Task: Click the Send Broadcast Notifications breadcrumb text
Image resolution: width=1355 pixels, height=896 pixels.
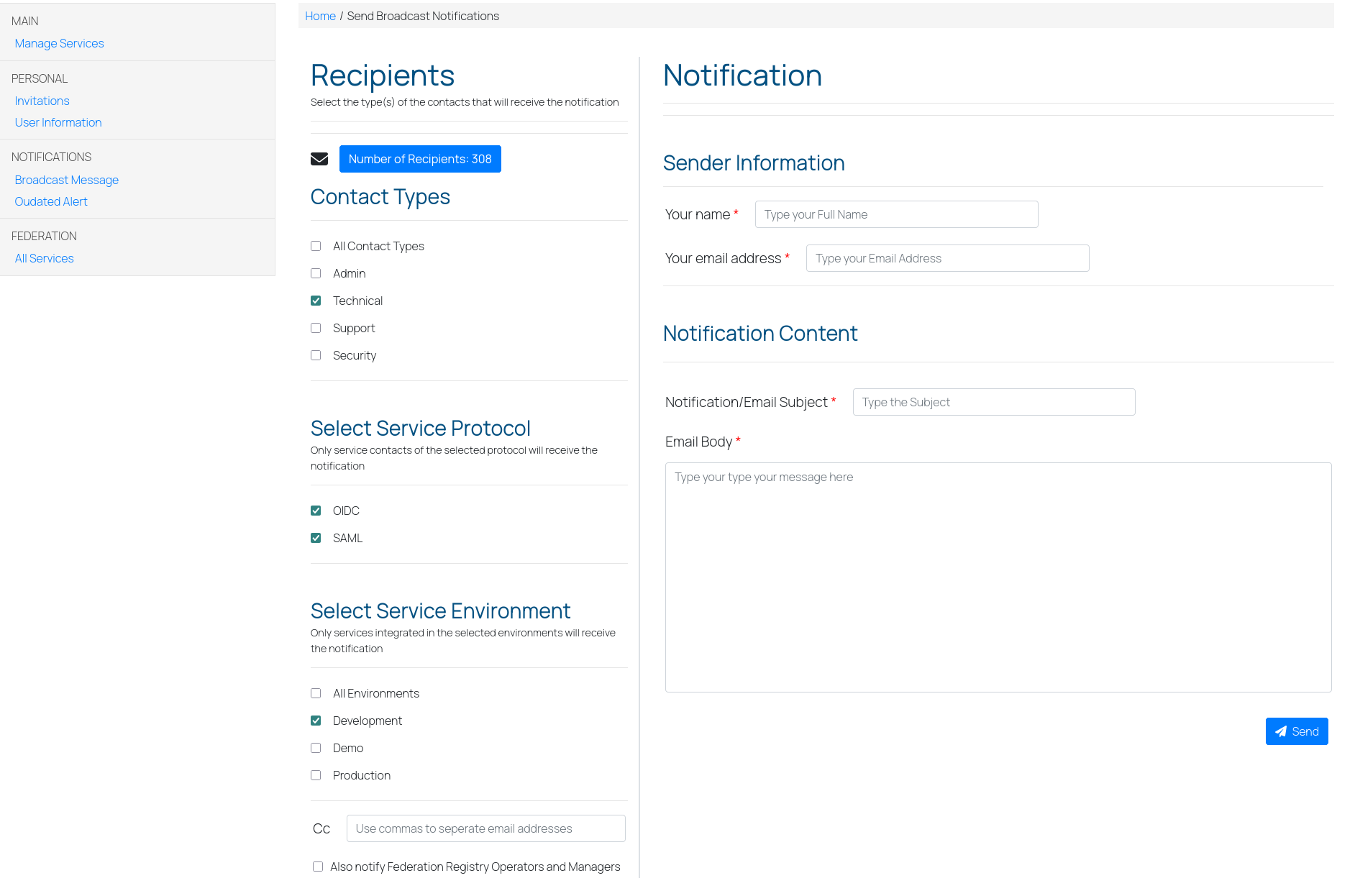Action: coord(423,16)
